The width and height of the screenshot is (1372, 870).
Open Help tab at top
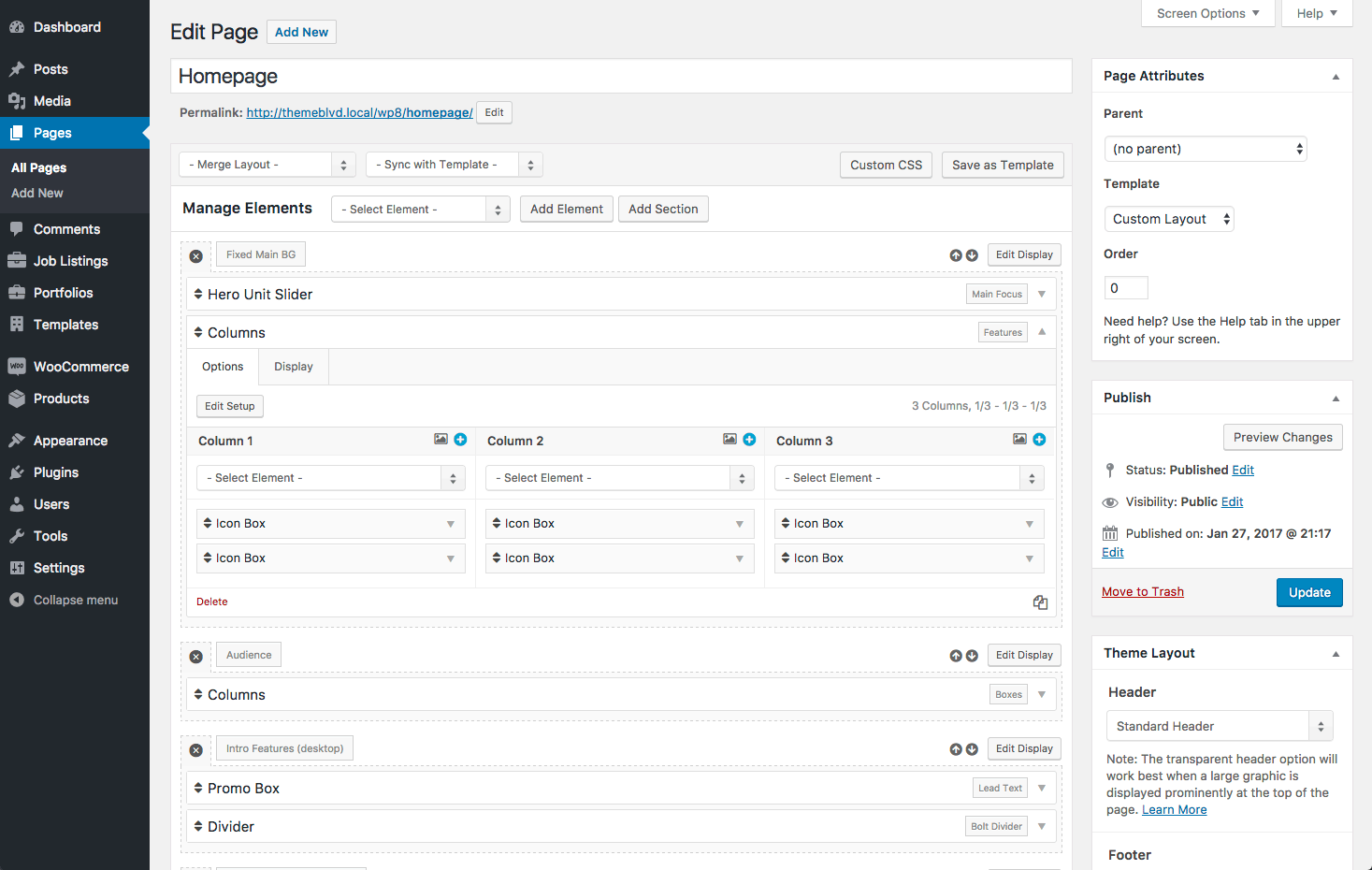[1318, 13]
